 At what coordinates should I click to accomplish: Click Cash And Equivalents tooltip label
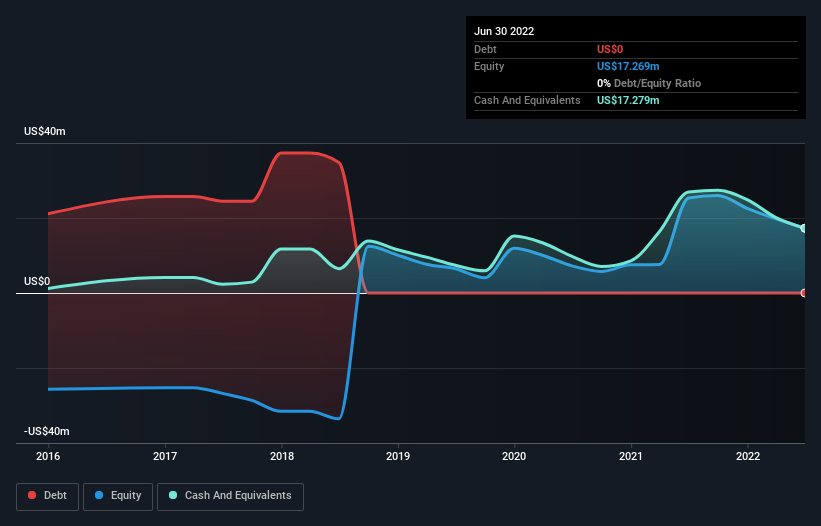coord(527,100)
